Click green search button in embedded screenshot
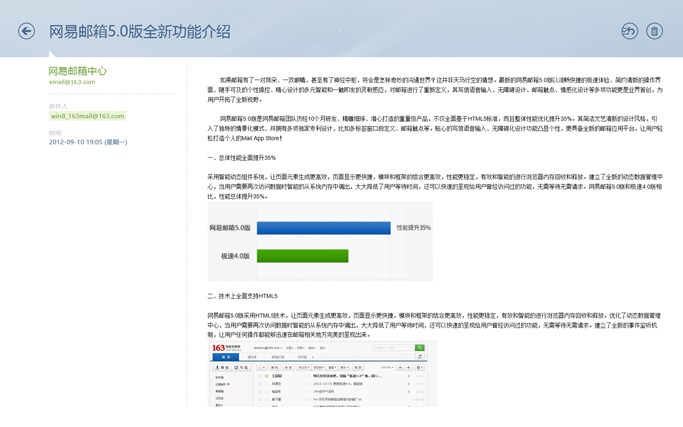Image resolution: width=683 pixels, height=427 pixels. [x=419, y=348]
